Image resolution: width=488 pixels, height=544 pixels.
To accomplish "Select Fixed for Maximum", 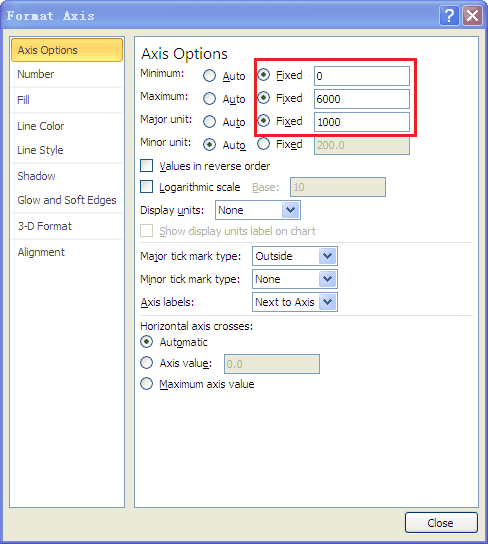I will pos(264,98).
